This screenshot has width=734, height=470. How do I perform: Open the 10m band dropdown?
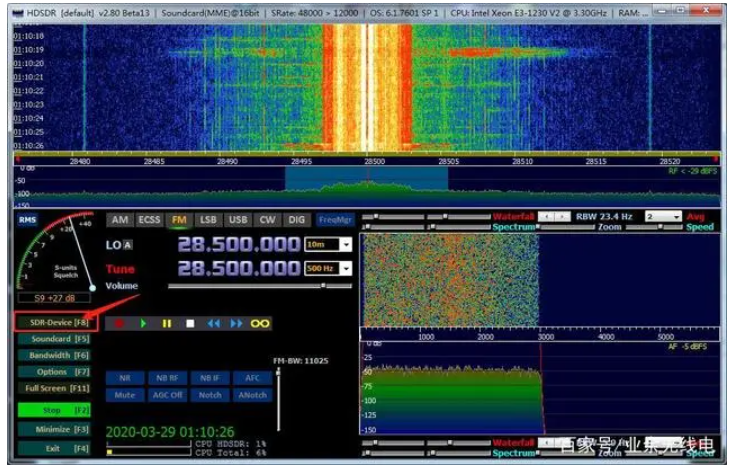pyautogui.click(x=346, y=245)
